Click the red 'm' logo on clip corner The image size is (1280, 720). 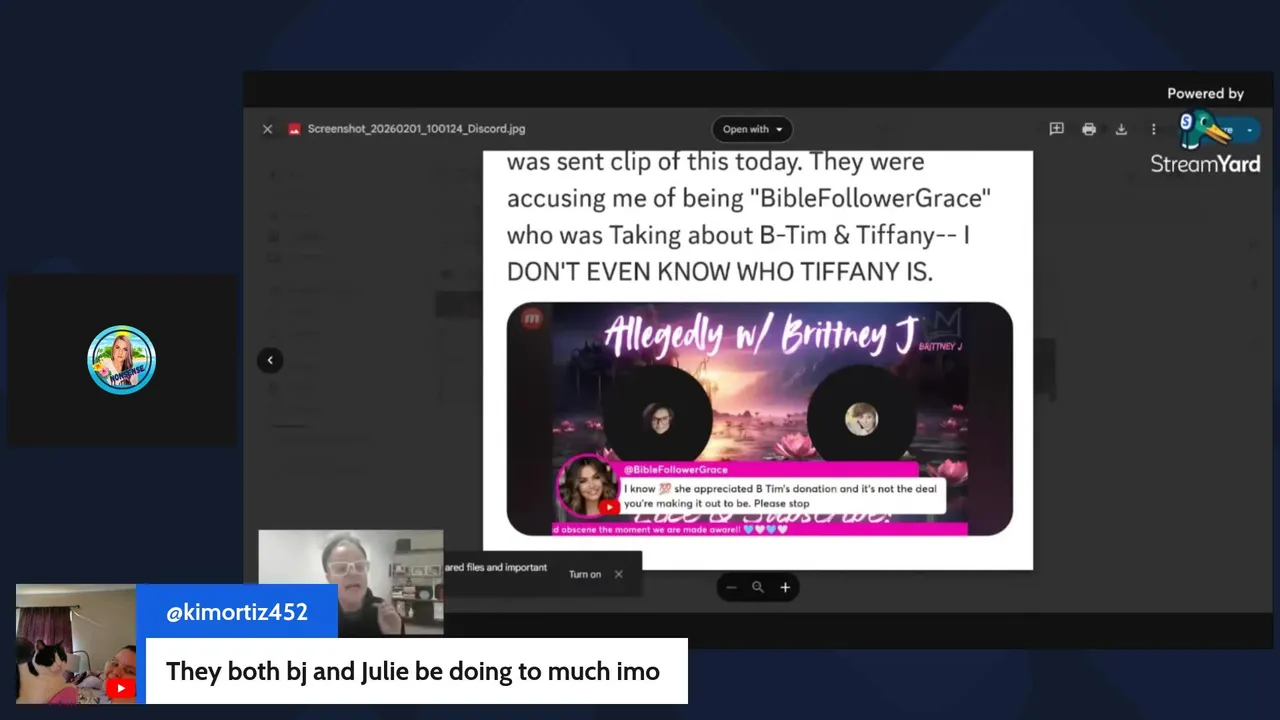[532, 318]
